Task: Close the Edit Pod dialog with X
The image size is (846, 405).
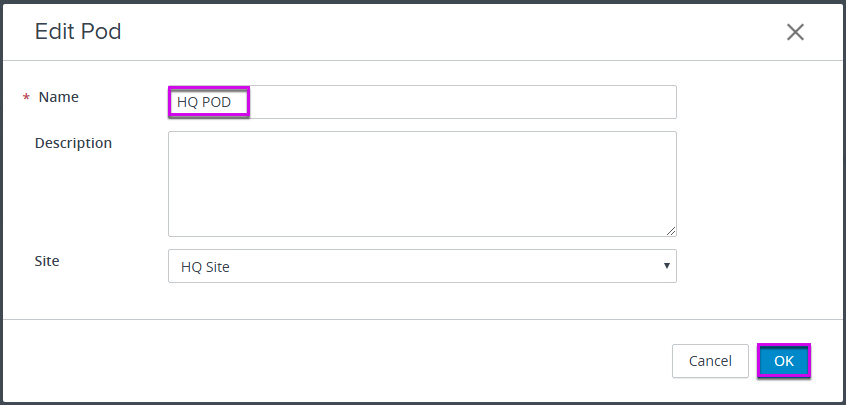Action: 795,32
